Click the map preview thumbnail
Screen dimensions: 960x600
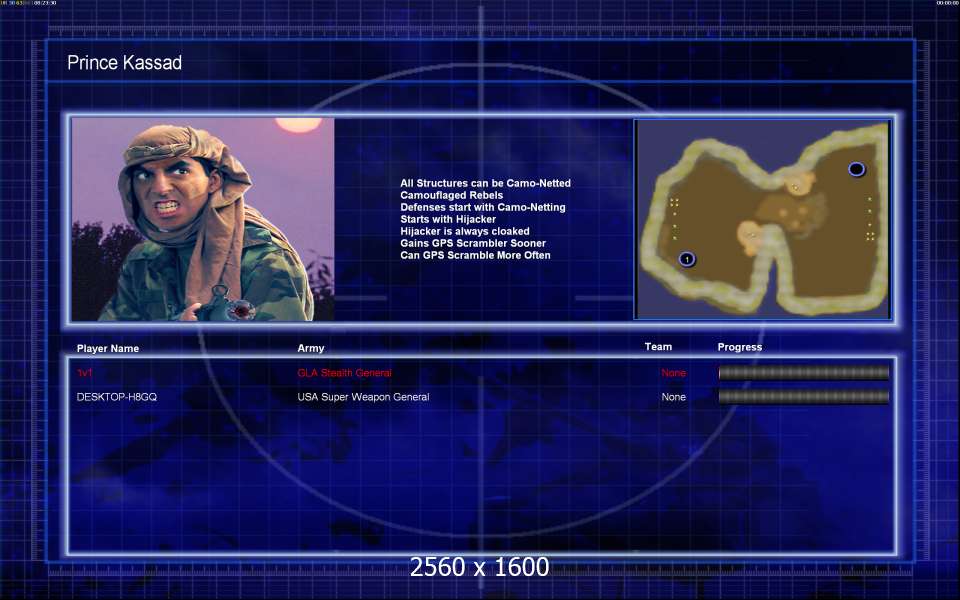(763, 219)
